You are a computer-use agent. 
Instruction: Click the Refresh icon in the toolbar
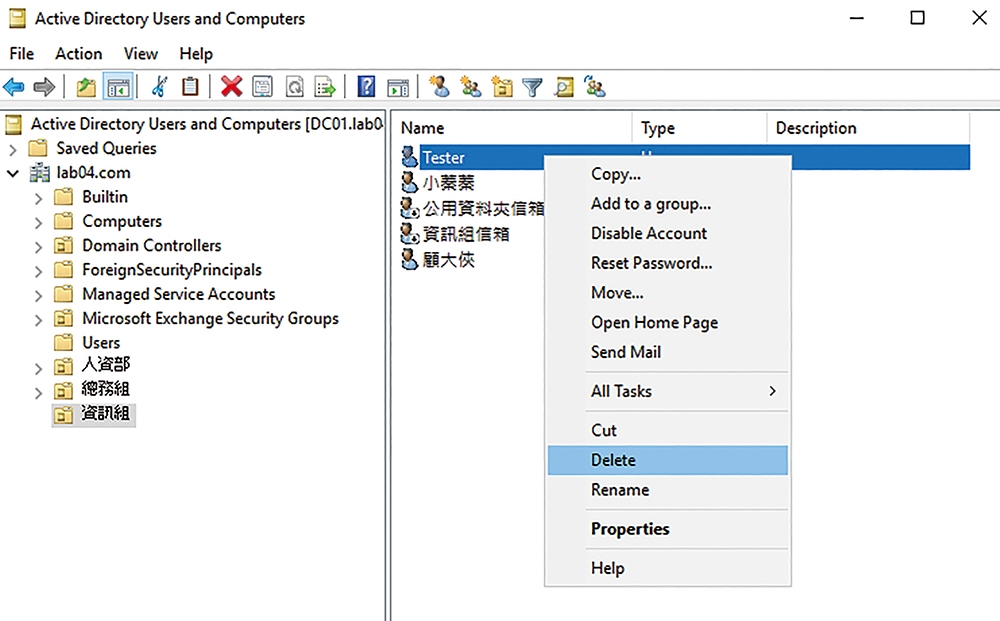click(294, 87)
